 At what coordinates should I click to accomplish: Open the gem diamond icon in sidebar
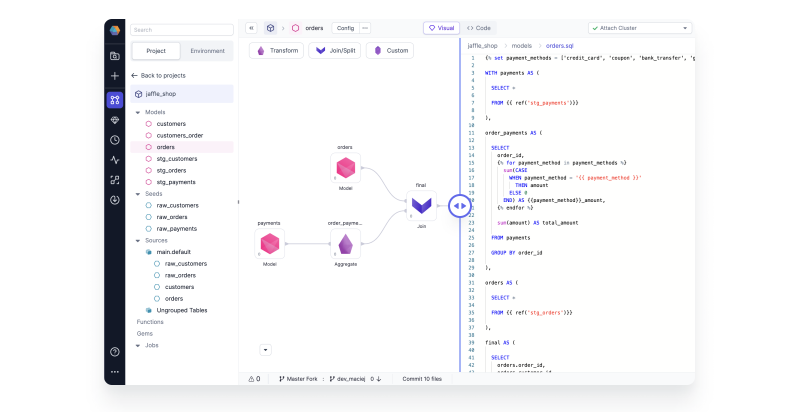pos(115,119)
